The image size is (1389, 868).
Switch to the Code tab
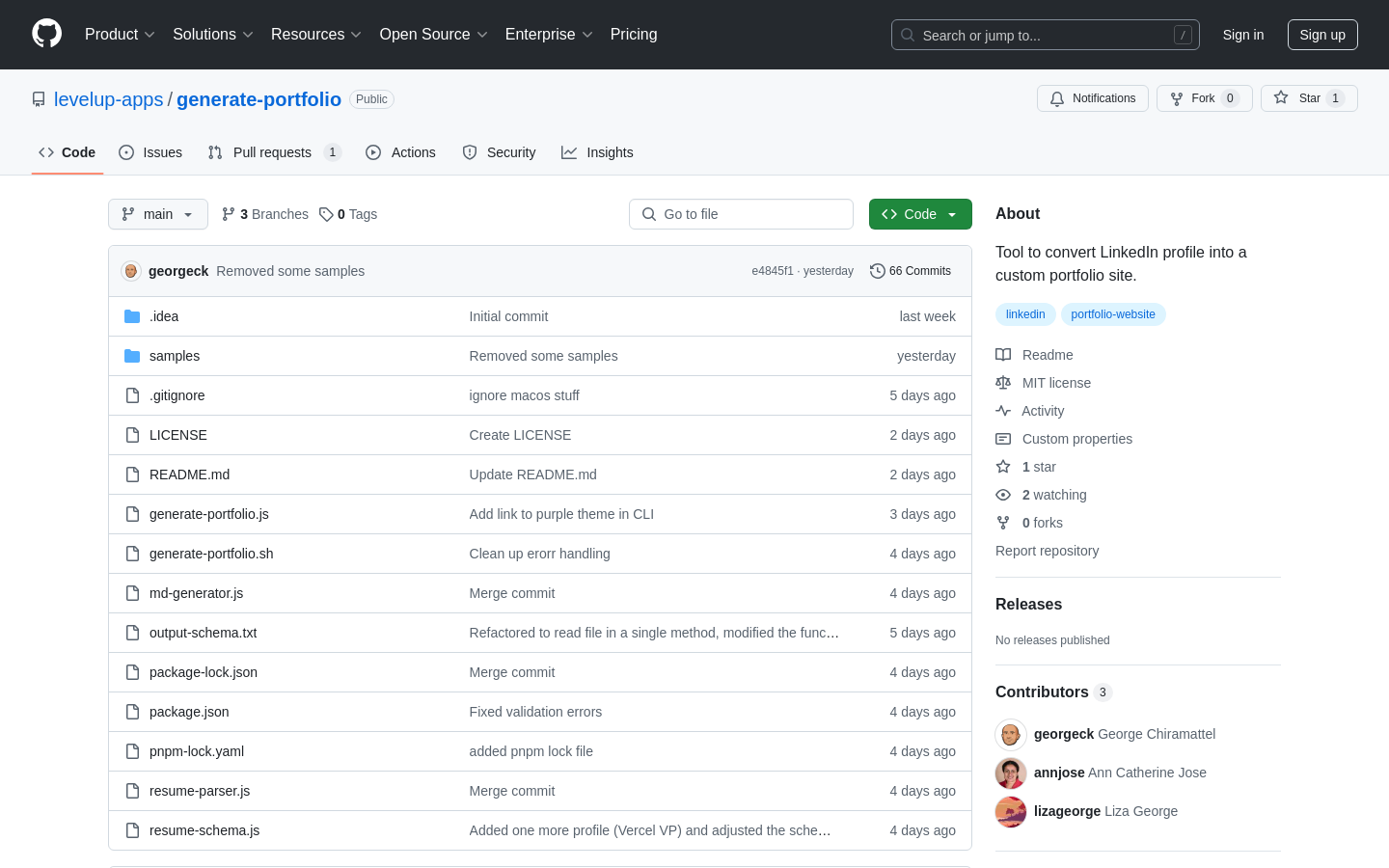click(x=68, y=152)
